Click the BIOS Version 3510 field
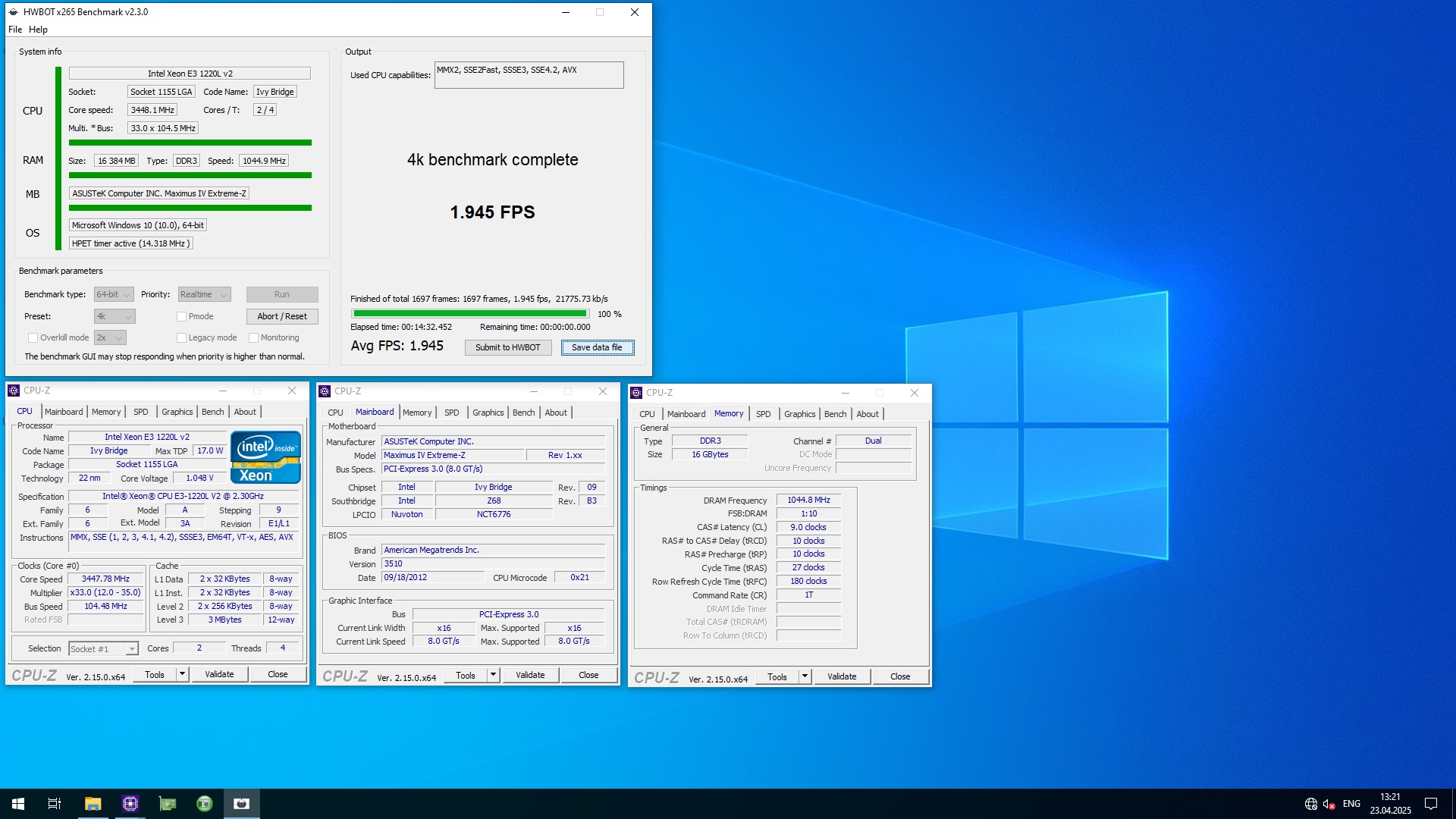 coord(493,563)
